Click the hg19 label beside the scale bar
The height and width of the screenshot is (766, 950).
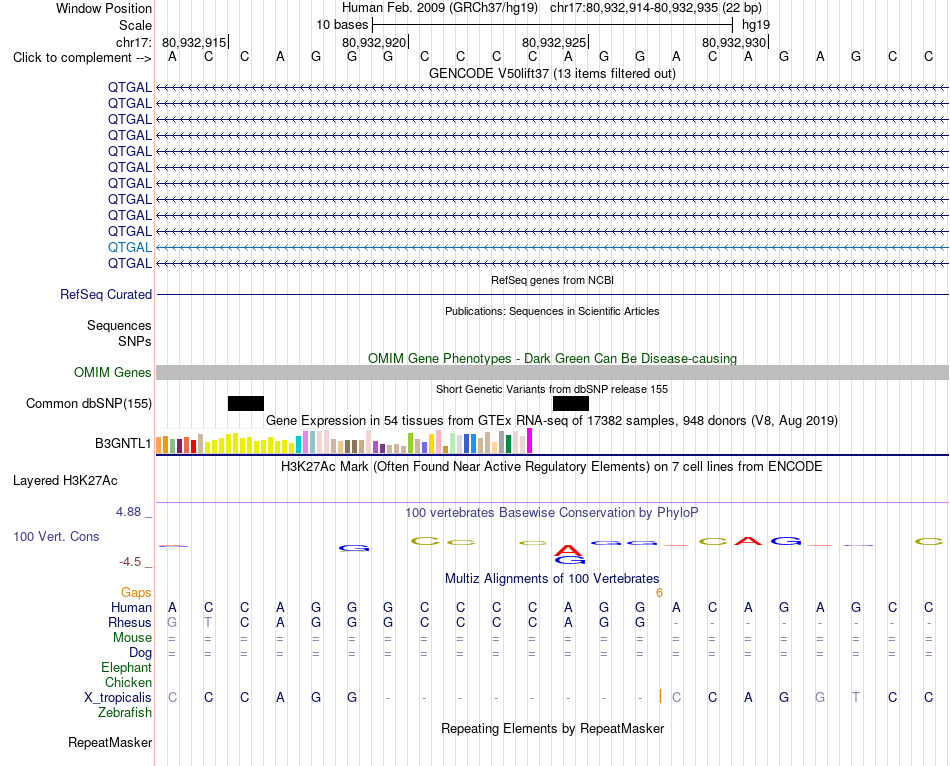coord(756,25)
